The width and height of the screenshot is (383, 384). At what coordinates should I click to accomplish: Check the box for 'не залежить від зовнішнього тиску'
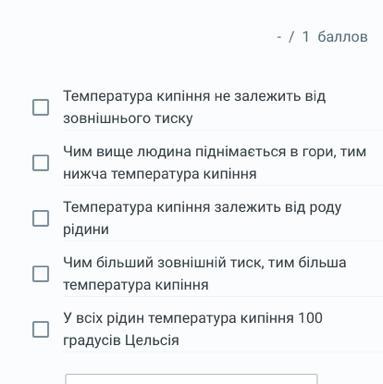[41, 107]
